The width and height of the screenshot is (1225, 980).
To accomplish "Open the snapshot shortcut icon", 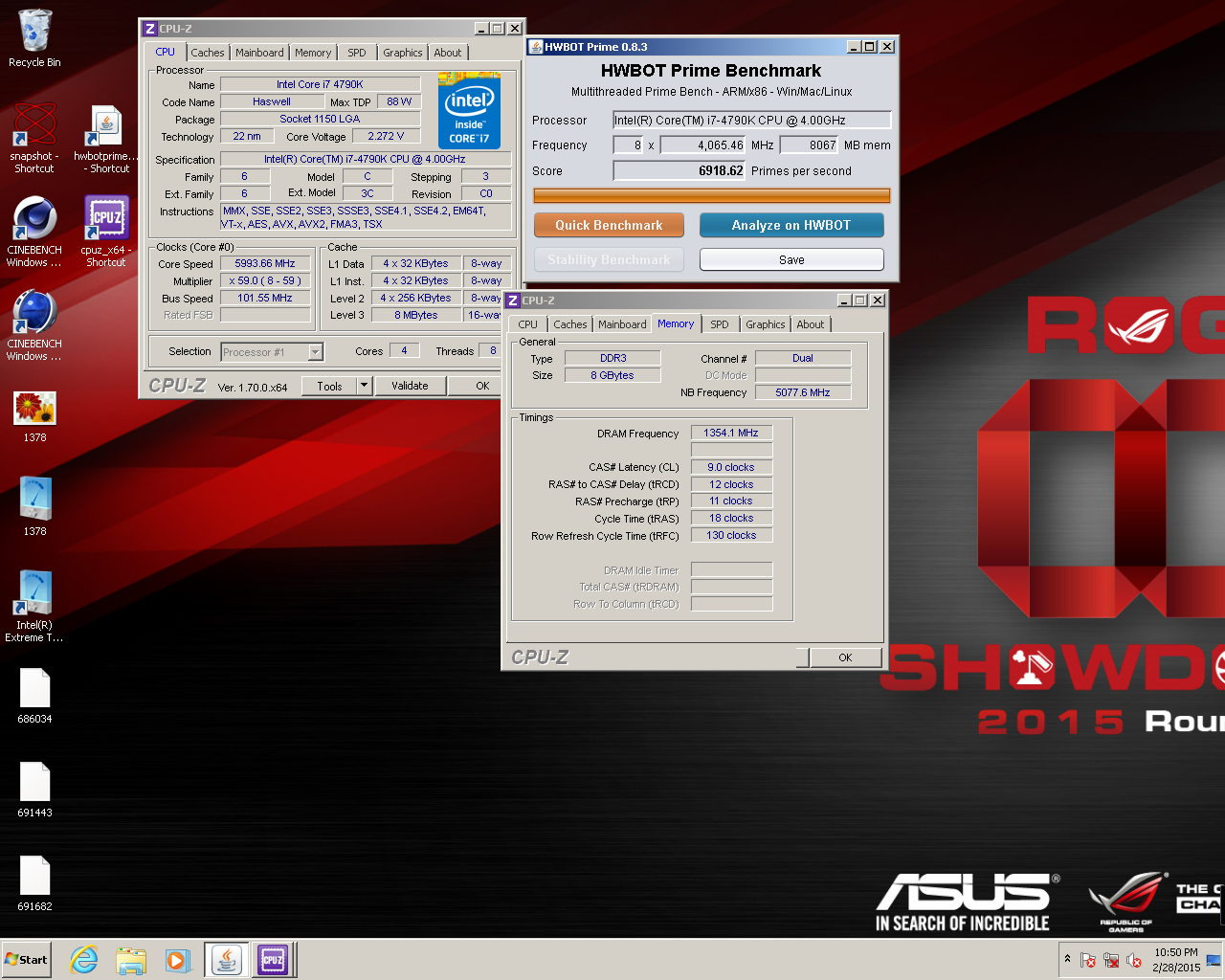I will (34, 139).
